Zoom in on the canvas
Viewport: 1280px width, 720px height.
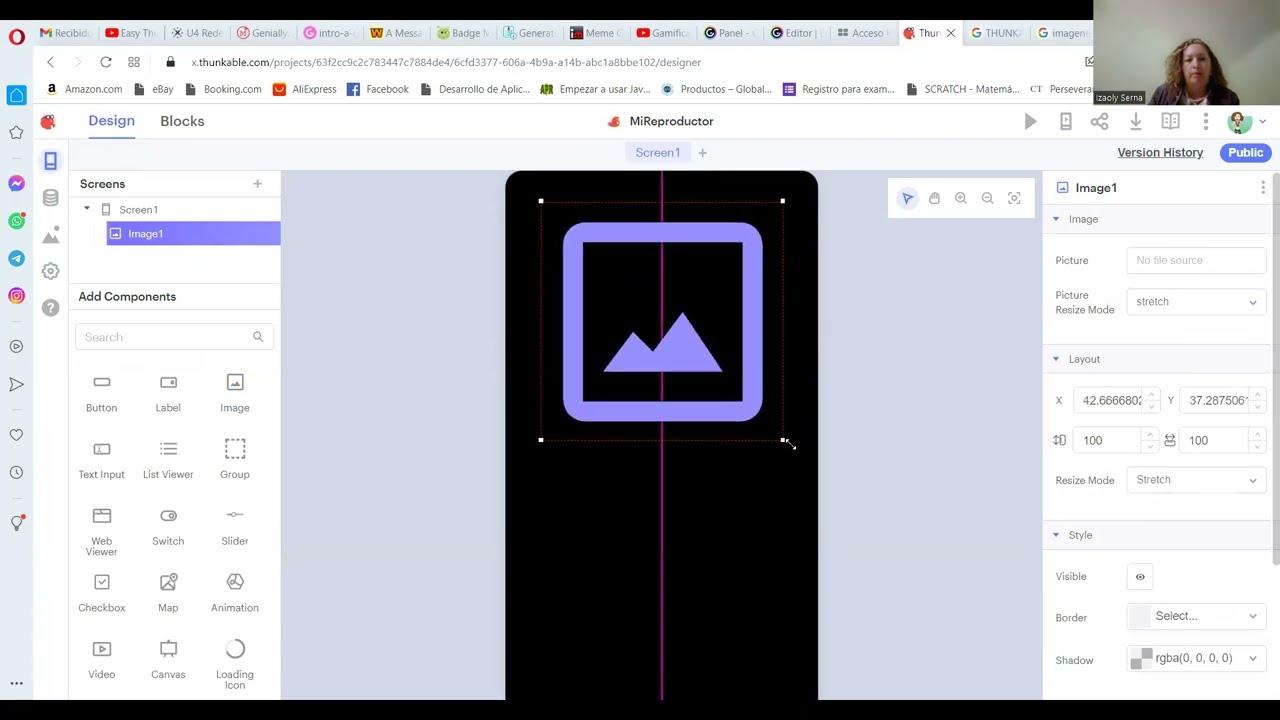click(961, 198)
